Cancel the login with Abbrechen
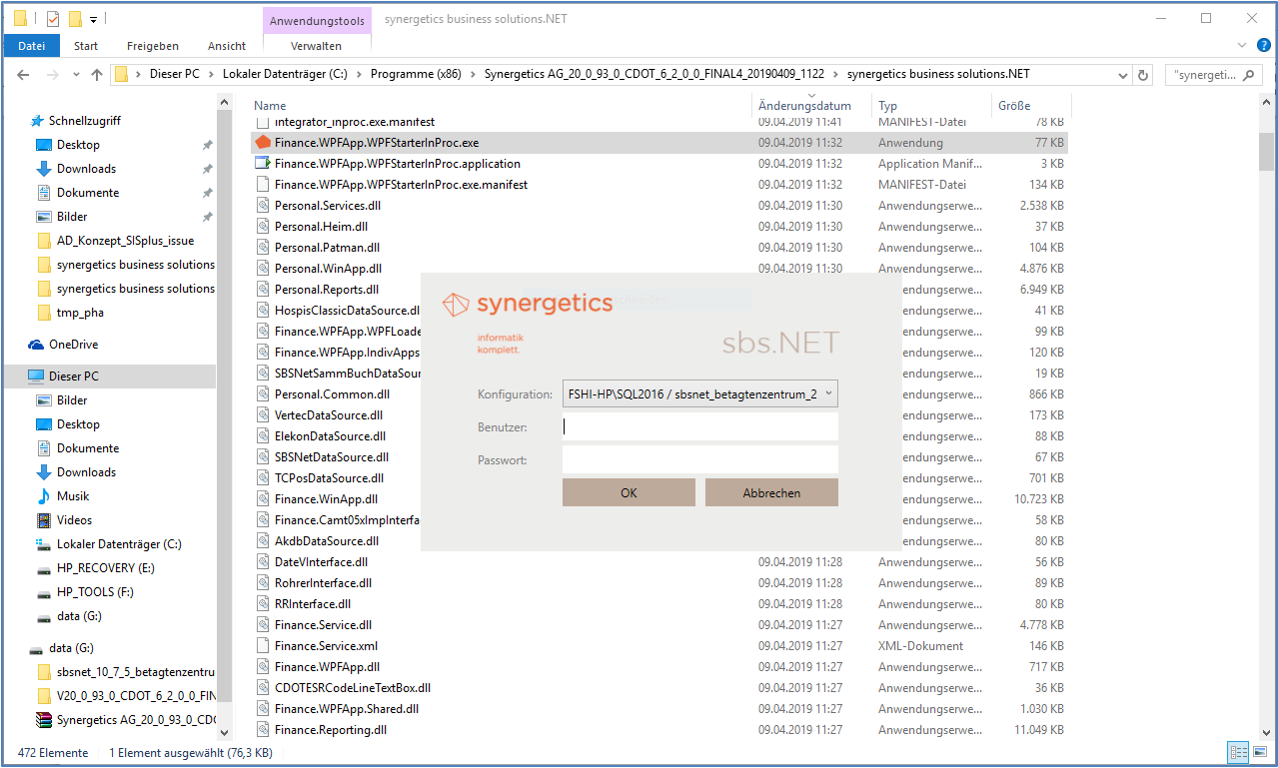 771,492
